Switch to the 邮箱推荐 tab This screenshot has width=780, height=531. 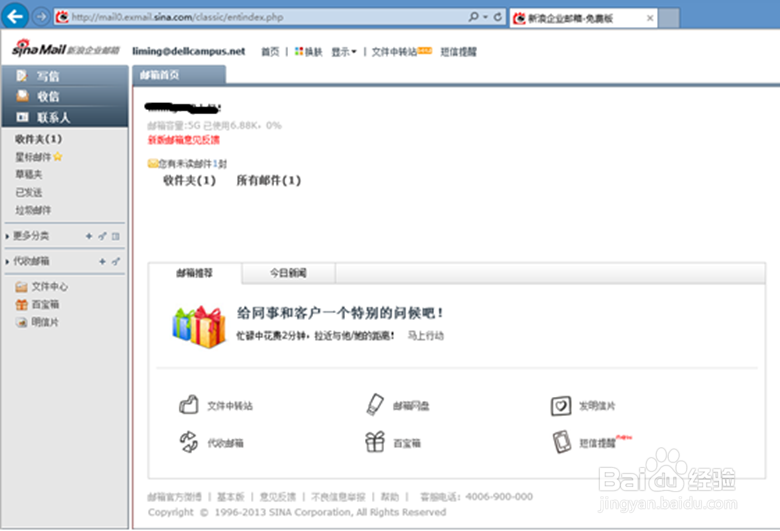[x=195, y=273]
